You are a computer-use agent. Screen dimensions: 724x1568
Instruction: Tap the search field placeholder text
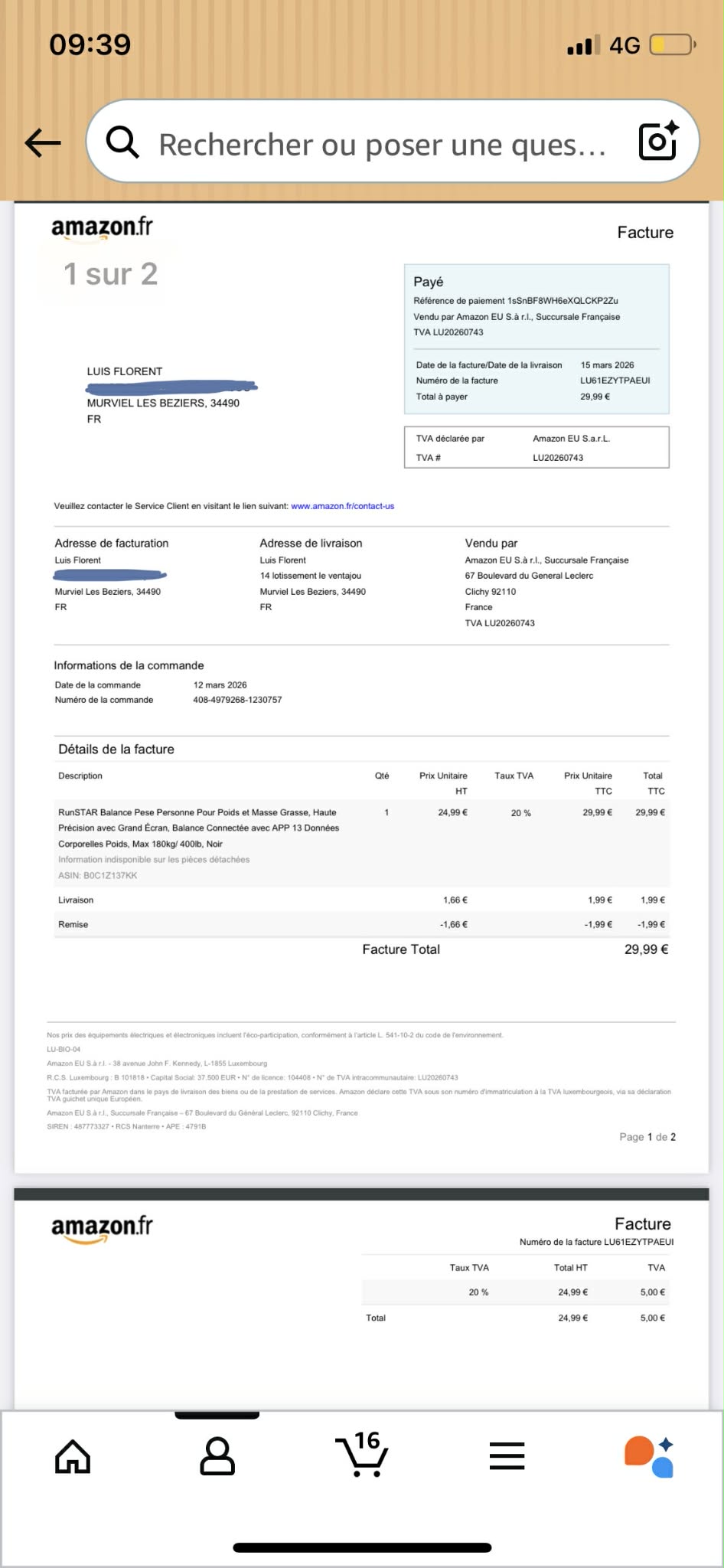click(x=381, y=144)
